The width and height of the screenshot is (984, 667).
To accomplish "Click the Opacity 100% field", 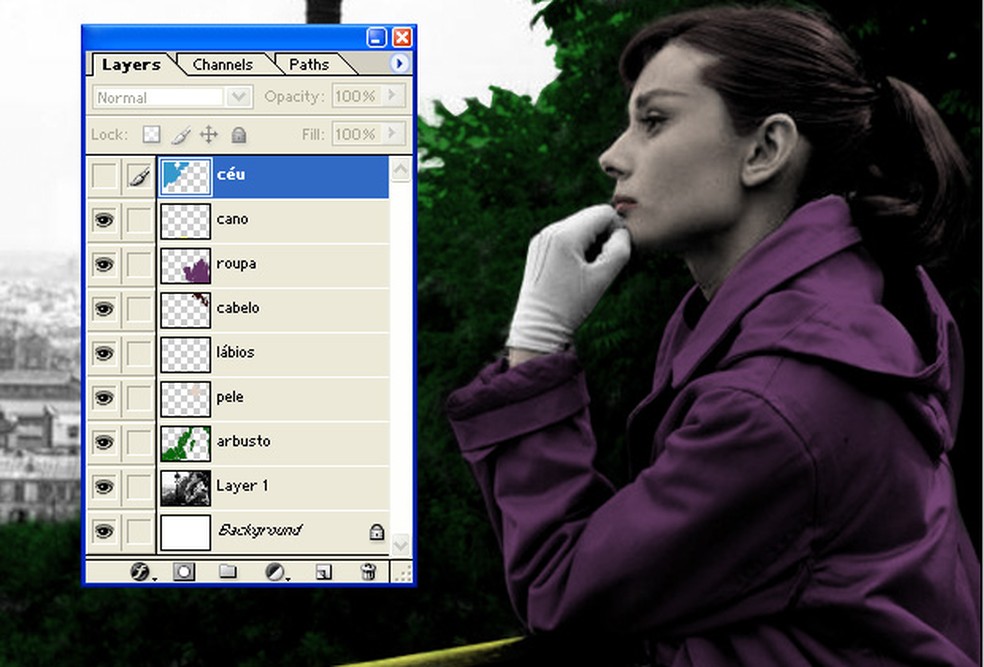I will point(357,95).
